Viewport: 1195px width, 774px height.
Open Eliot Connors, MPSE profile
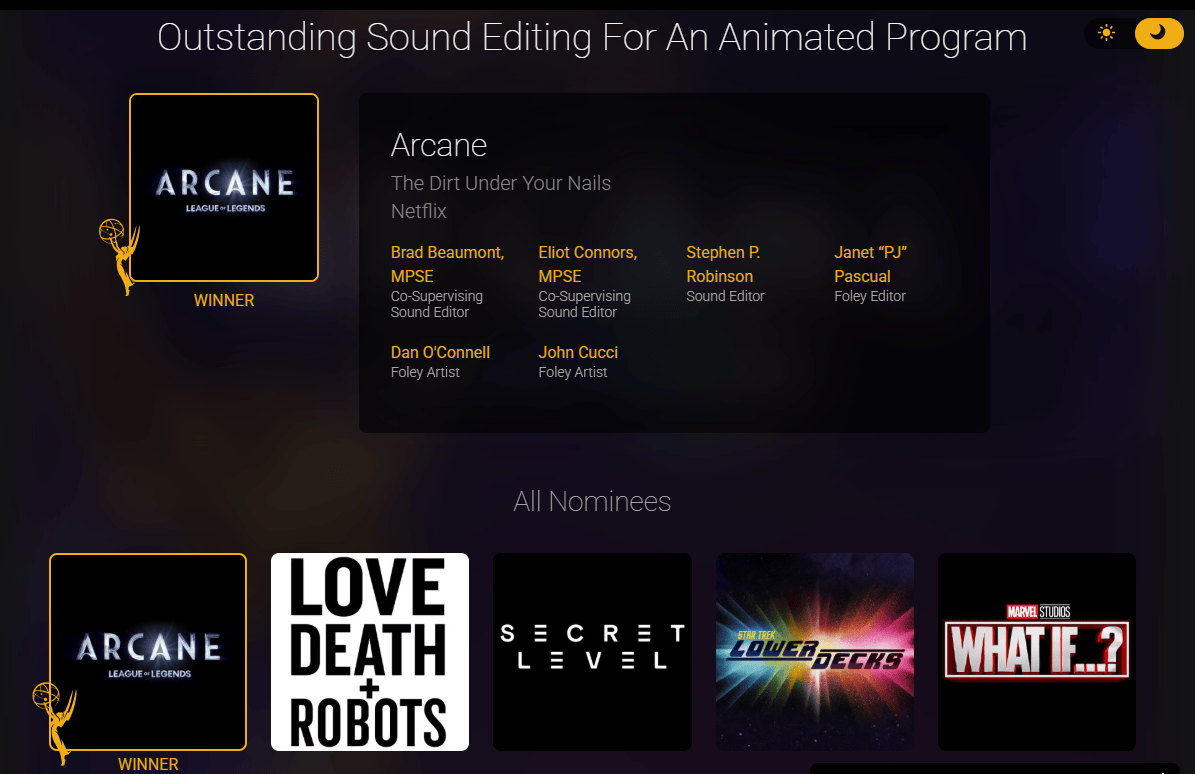click(x=588, y=264)
